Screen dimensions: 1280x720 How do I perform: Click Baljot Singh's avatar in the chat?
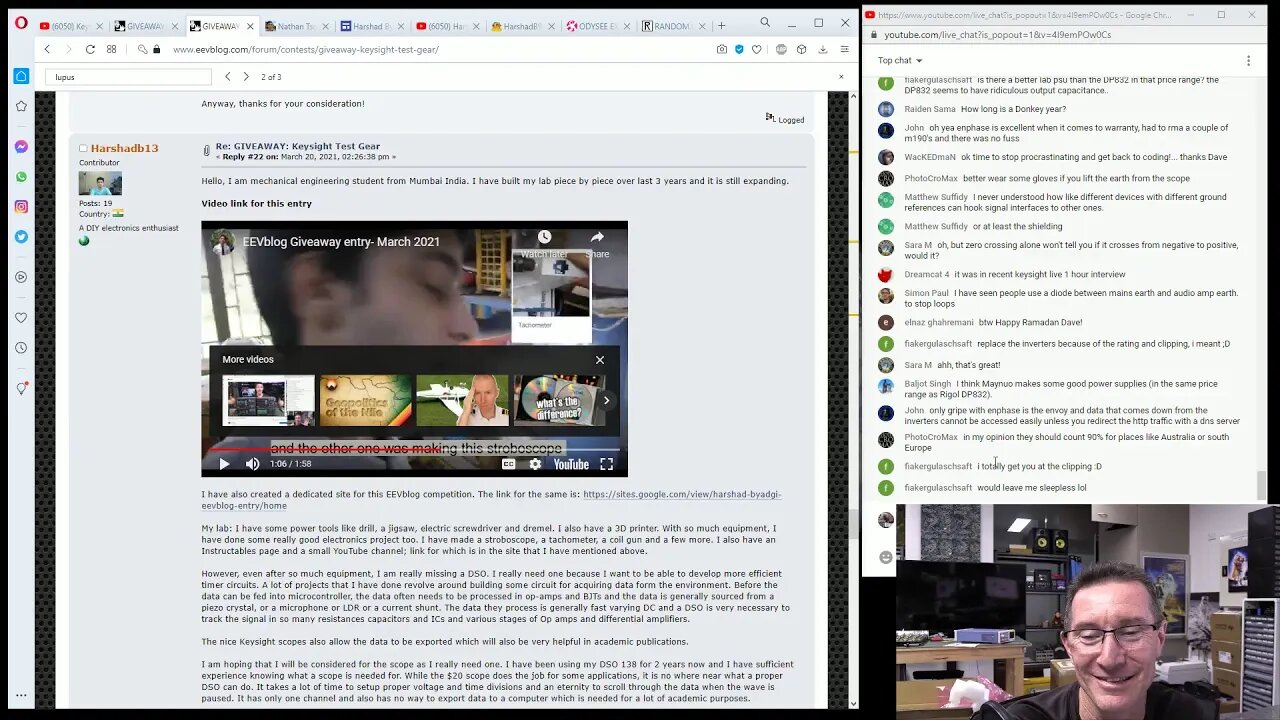pyautogui.click(x=886, y=386)
